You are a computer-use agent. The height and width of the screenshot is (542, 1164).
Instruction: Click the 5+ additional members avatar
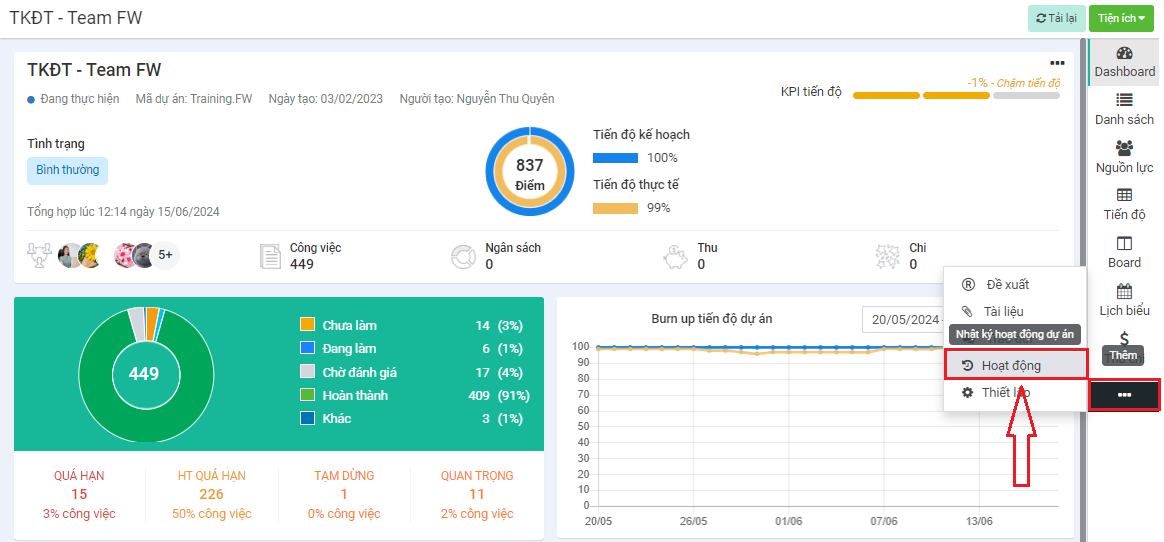coord(165,256)
